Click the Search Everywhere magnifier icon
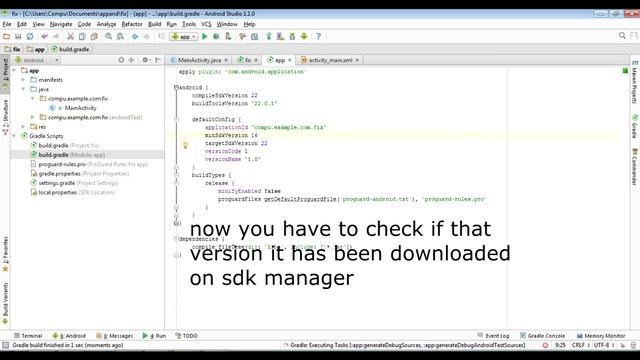The width and height of the screenshot is (640, 360). click(622, 36)
